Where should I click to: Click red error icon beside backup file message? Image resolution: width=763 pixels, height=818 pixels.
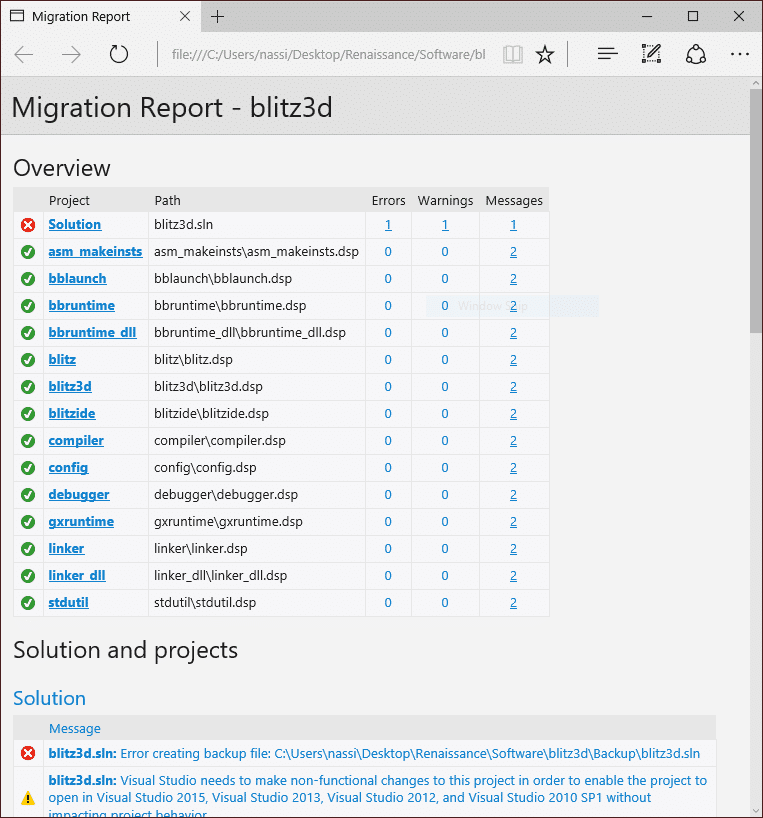[28, 753]
